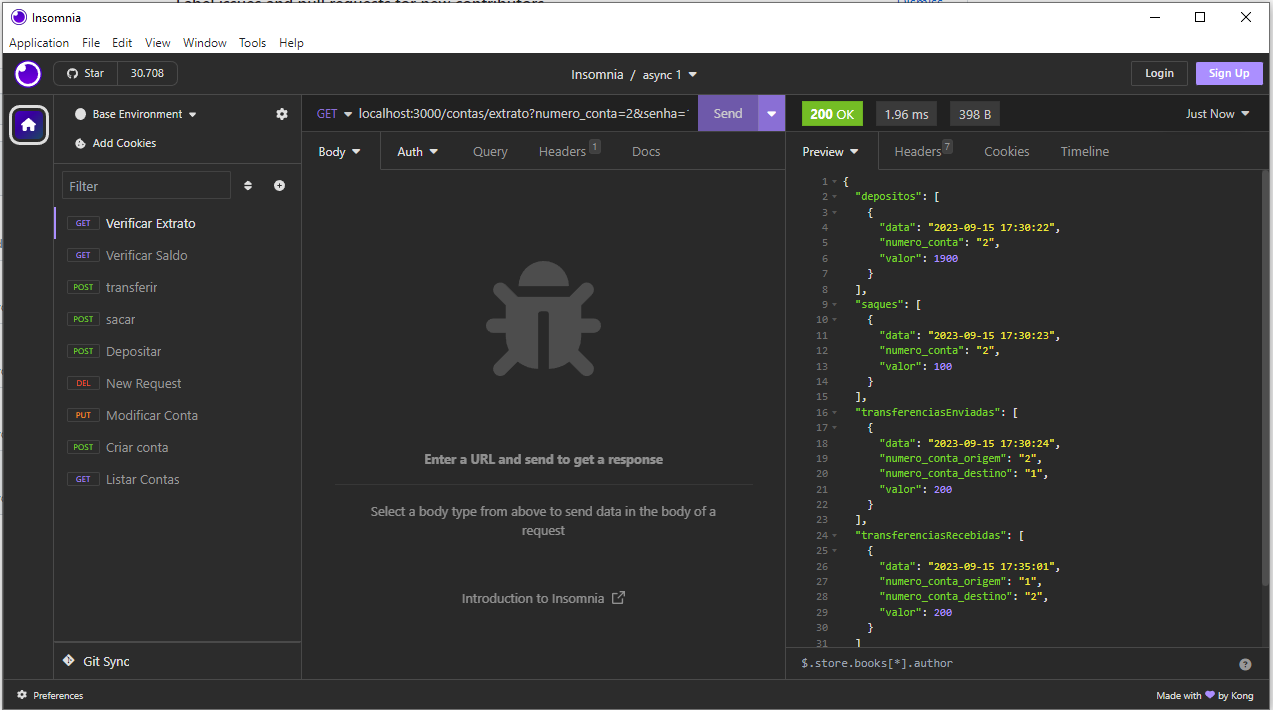Open the 'Introduction to Insomnia' link
The image size is (1273, 710).
(533, 597)
